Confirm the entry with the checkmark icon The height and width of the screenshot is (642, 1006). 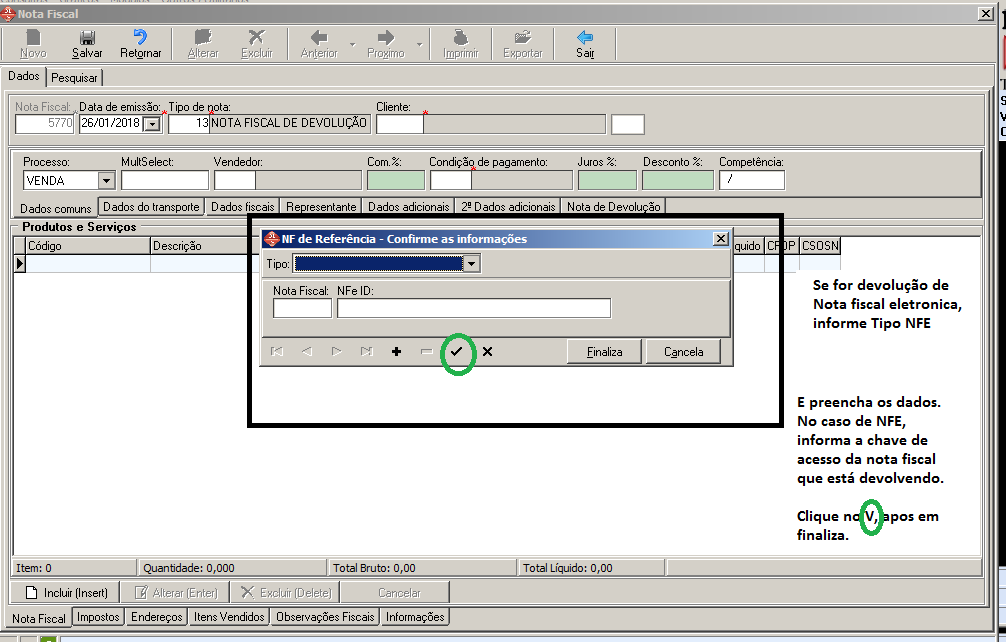(456, 351)
